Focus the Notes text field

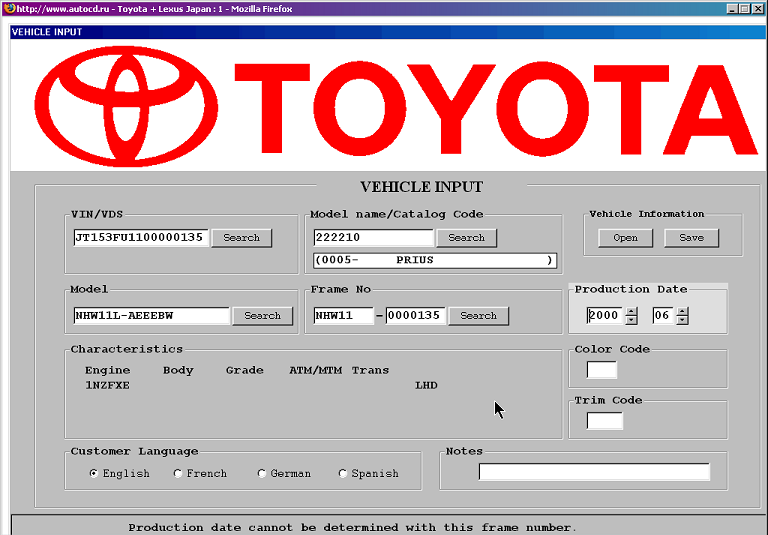coord(594,472)
